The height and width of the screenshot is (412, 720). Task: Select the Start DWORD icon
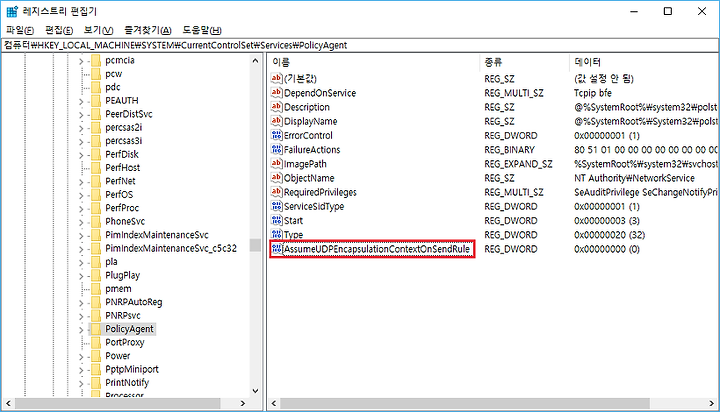click(x=276, y=220)
